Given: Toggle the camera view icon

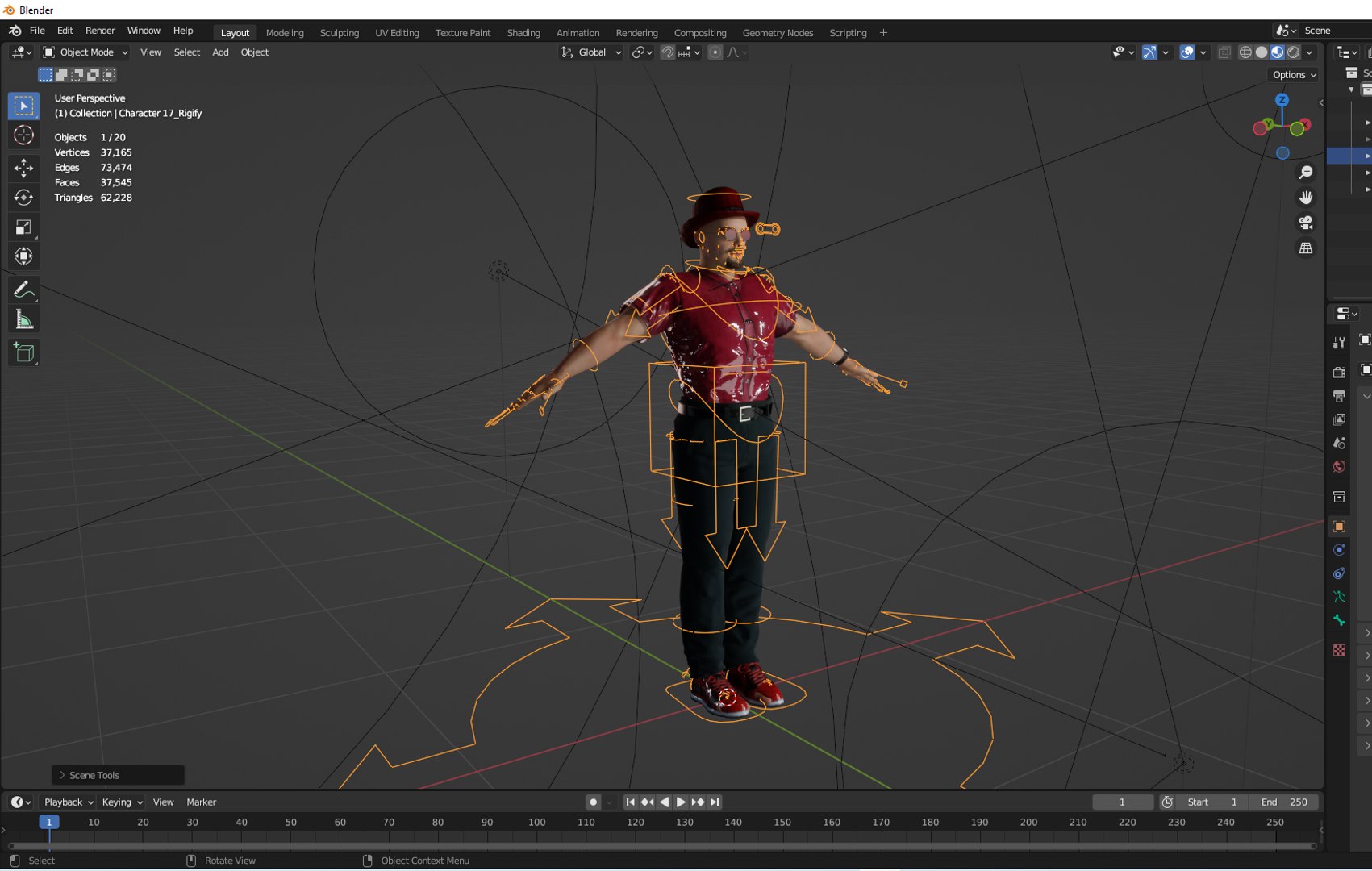Looking at the screenshot, I should coord(1306,223).
